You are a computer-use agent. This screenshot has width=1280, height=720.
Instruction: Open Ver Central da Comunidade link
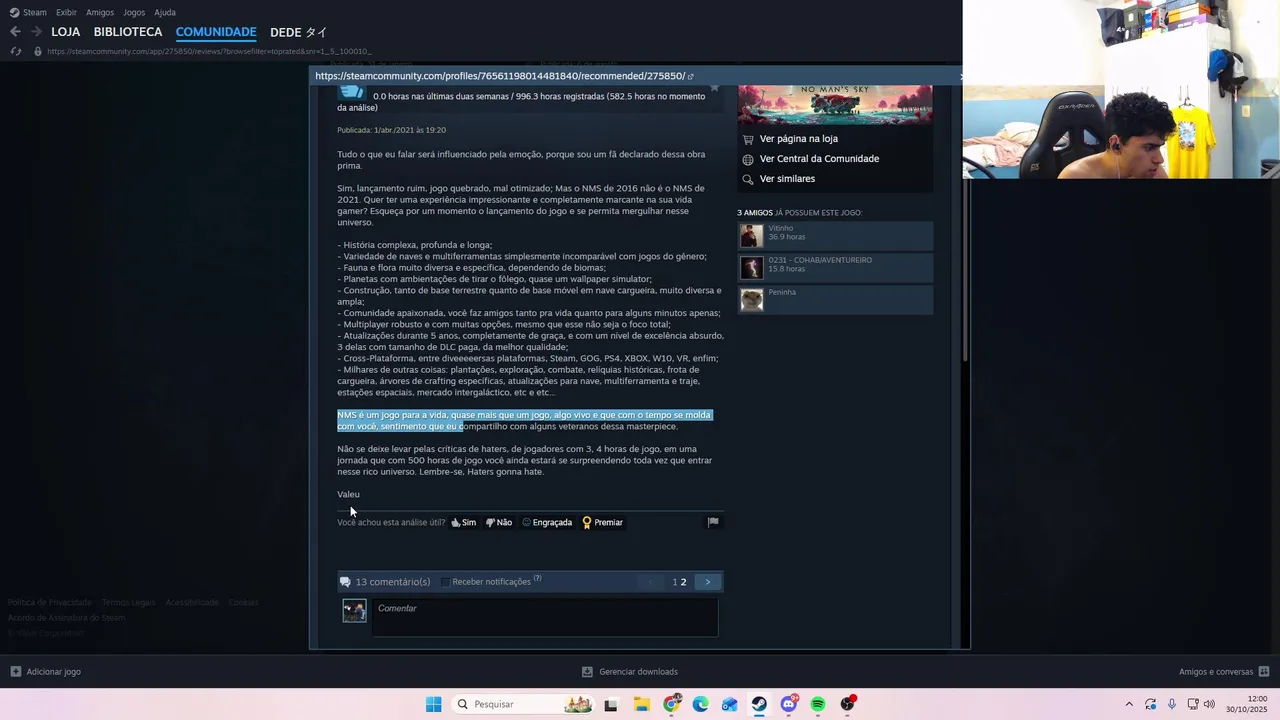819,159
